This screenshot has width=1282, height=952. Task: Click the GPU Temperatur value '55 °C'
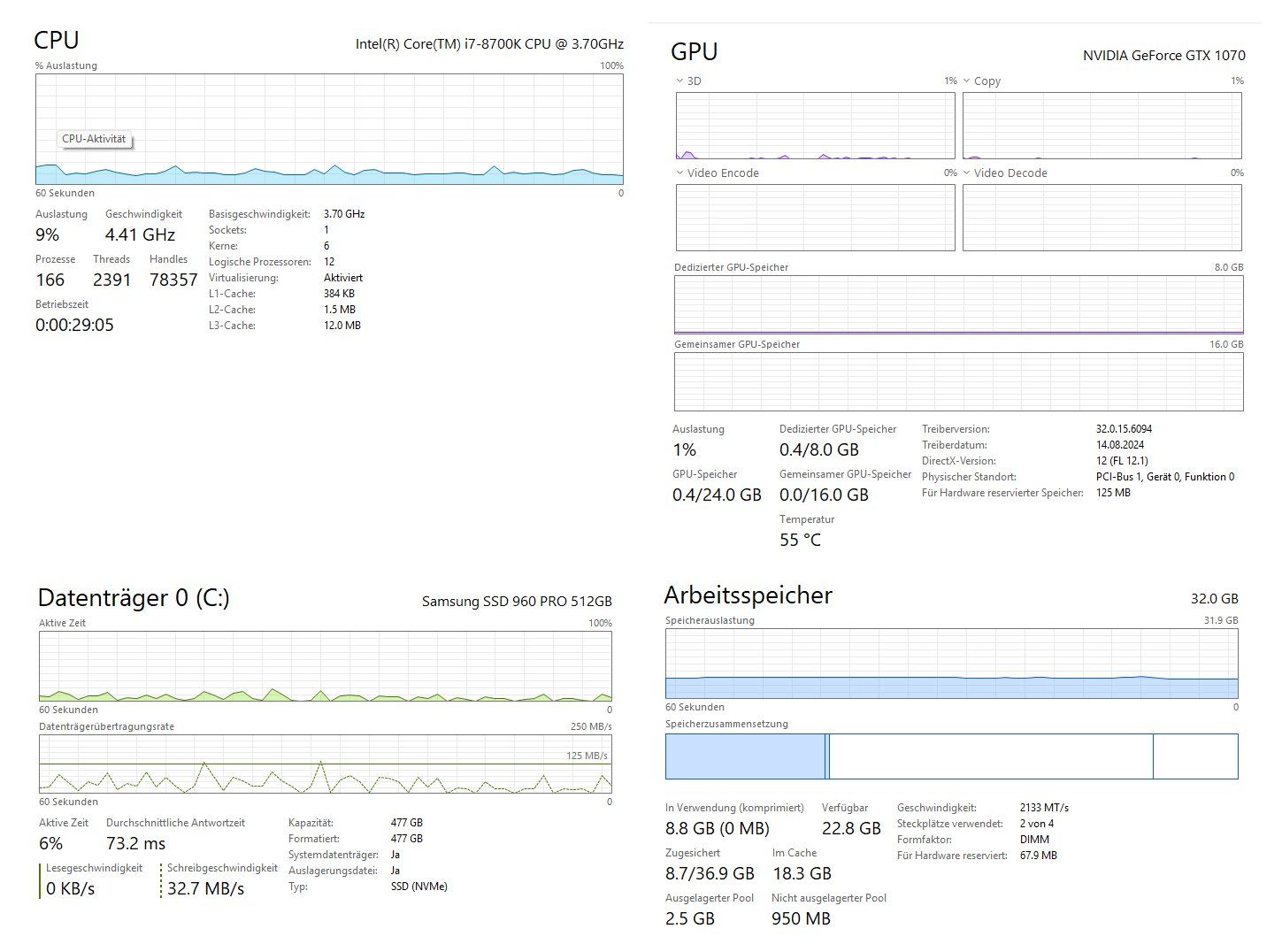800,540
